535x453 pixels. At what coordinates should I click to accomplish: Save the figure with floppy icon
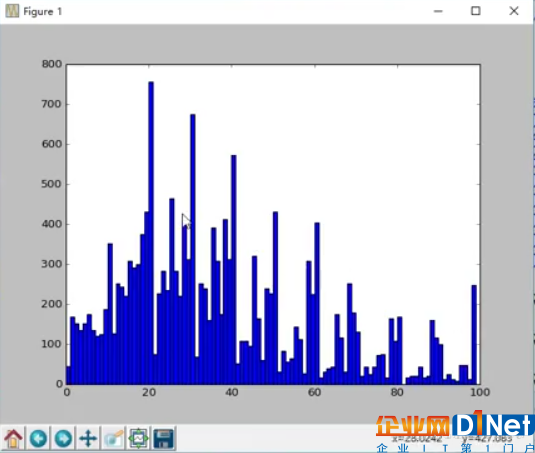click(164, 438)
